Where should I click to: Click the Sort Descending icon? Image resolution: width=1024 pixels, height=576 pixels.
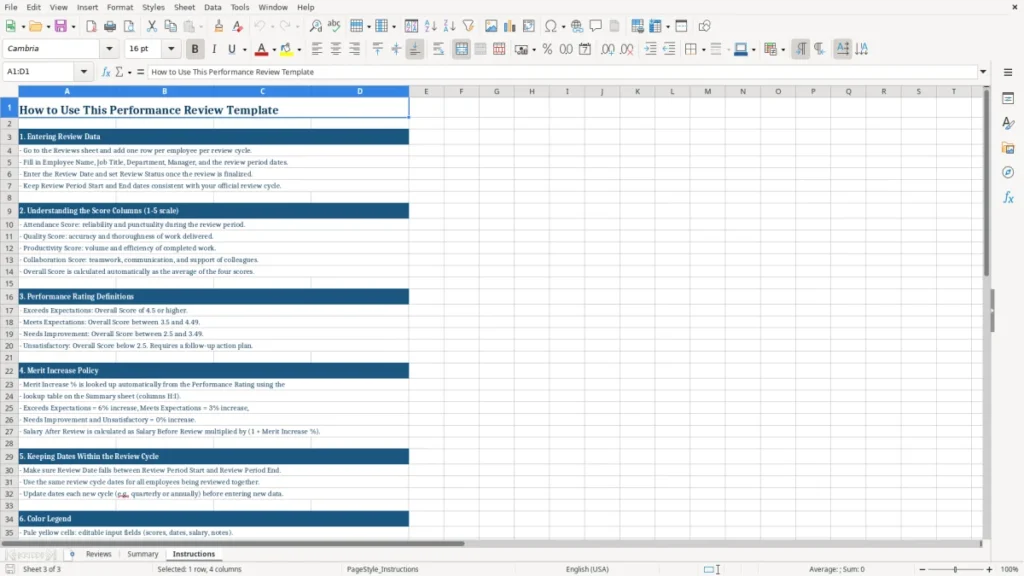pyautogui.click(x=449, y=26)
